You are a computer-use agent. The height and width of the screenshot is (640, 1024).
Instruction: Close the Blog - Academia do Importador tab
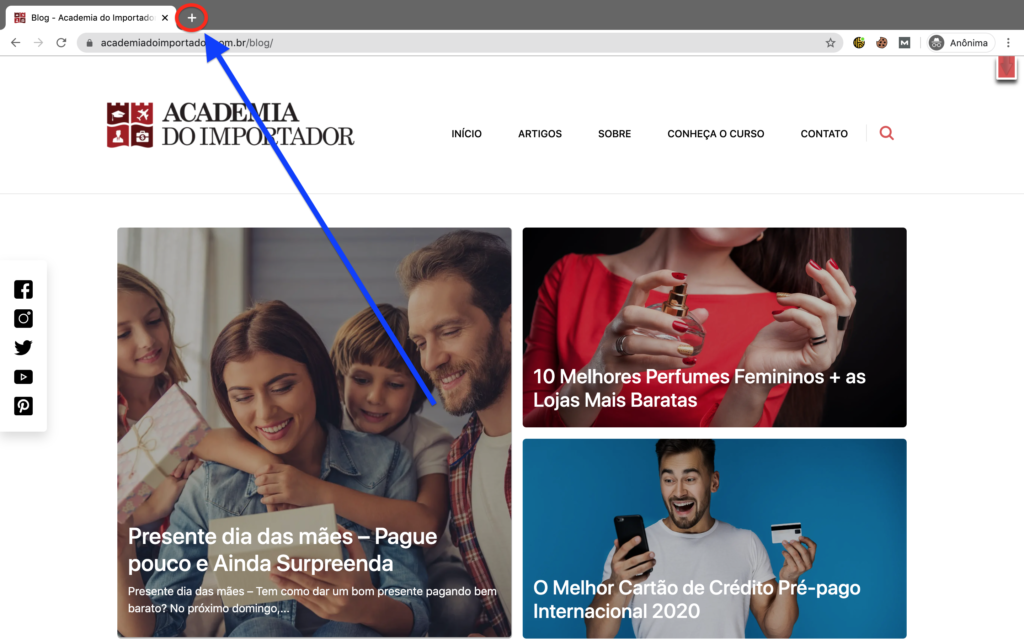(165, 18)
